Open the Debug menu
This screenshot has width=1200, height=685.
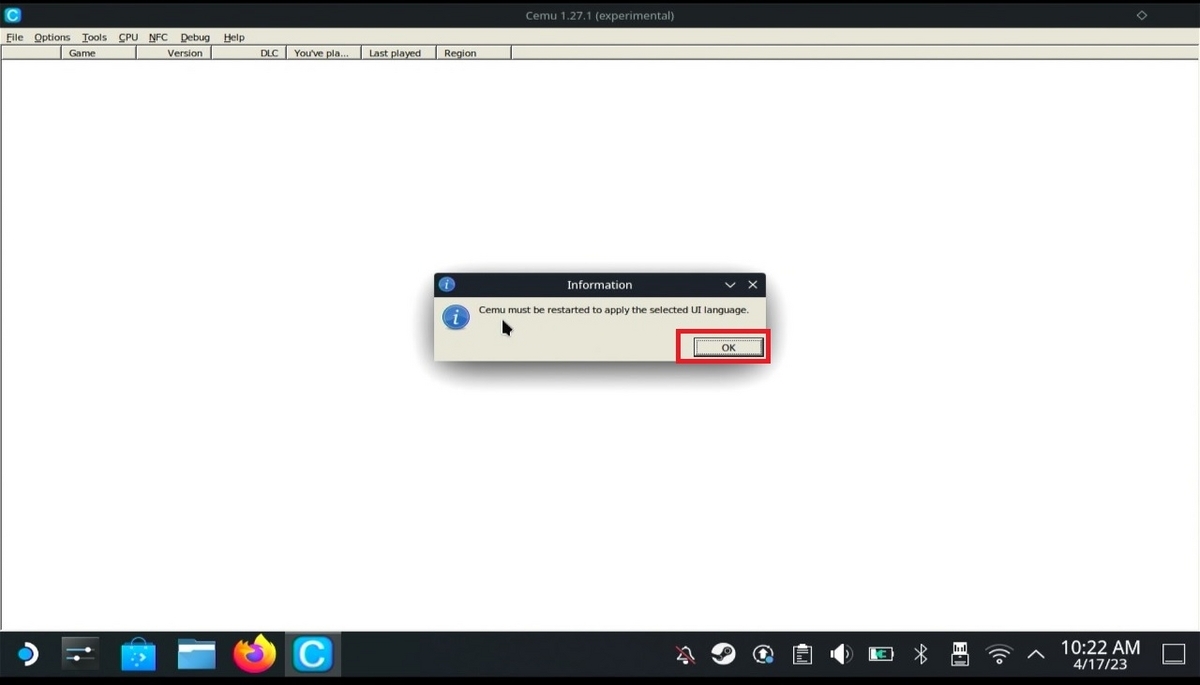pyautogui.click(x=195, y=37)
